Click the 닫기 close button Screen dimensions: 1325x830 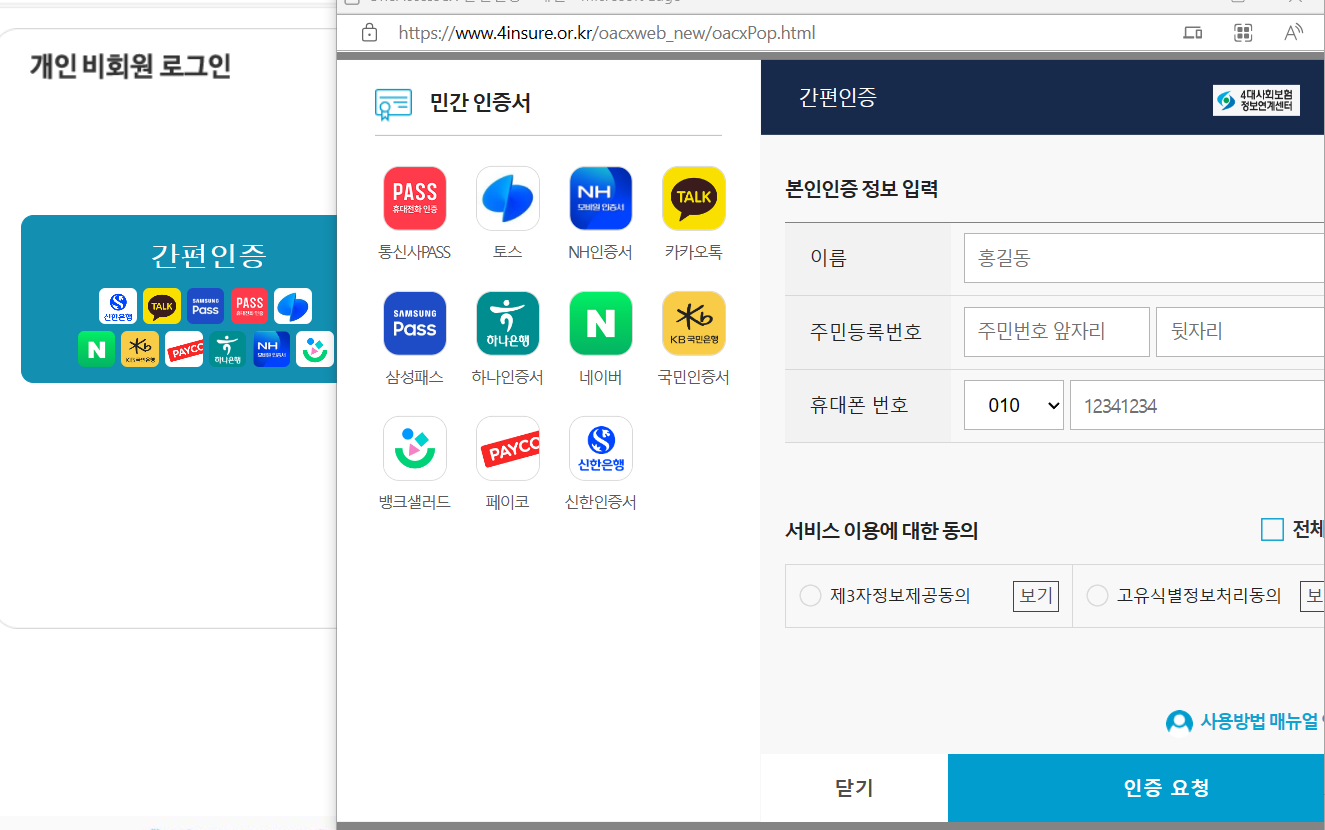tap(854, 788)
